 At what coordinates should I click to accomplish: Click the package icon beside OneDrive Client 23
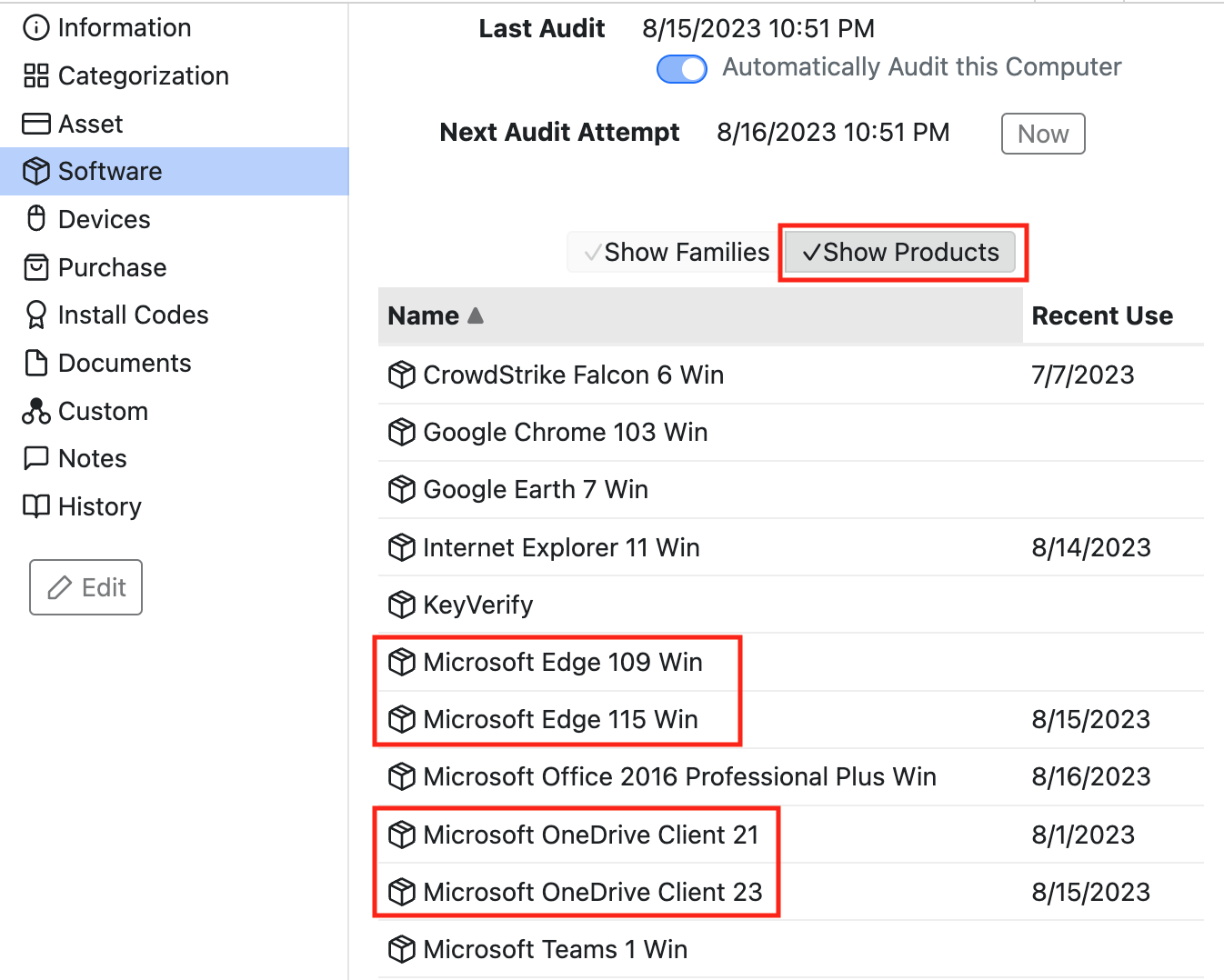point(401,892)
